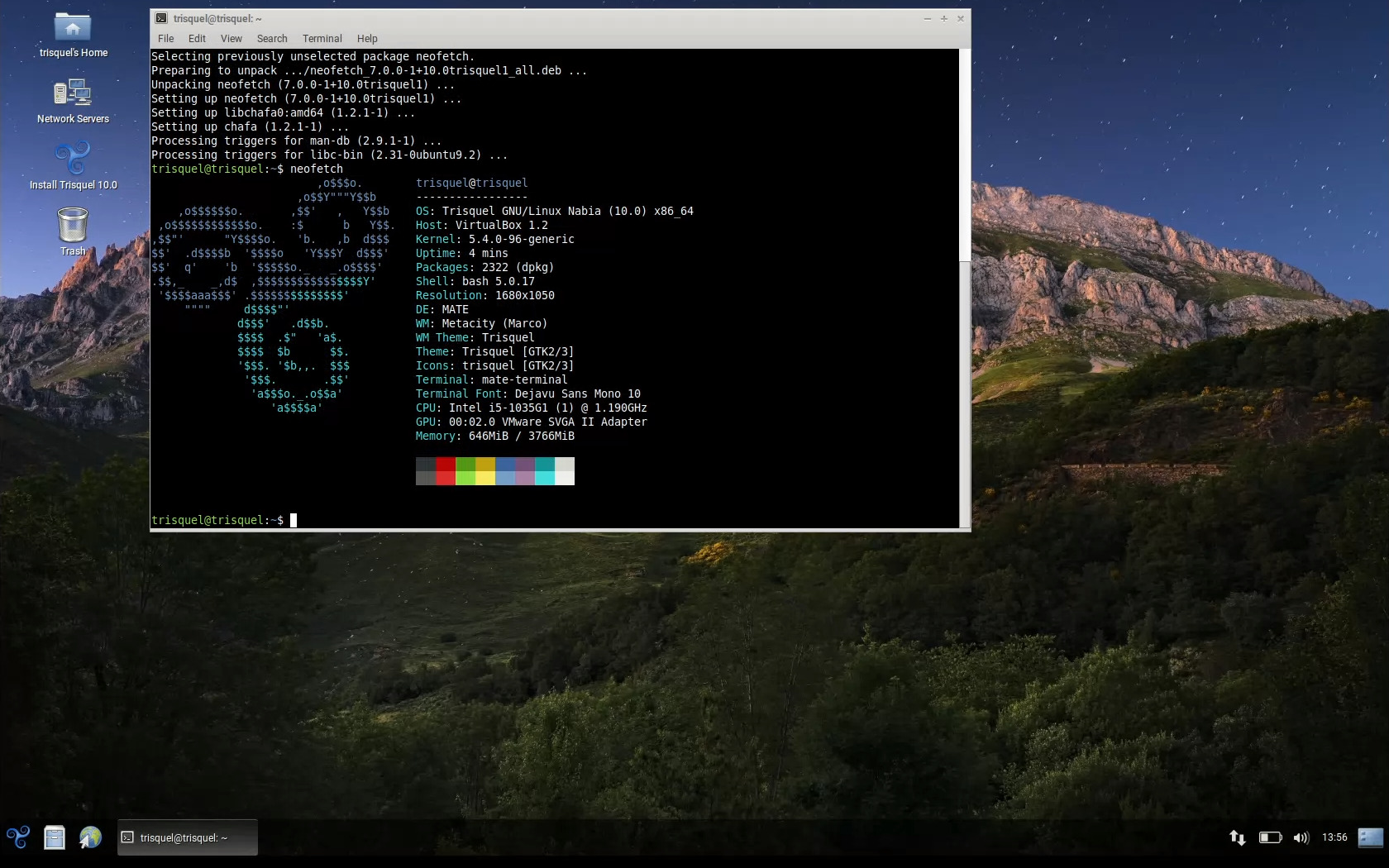The height and width of the screenshot is (868, 1389).
Task: Open the Network Servers desktop icon
Action: pos(73,93)
